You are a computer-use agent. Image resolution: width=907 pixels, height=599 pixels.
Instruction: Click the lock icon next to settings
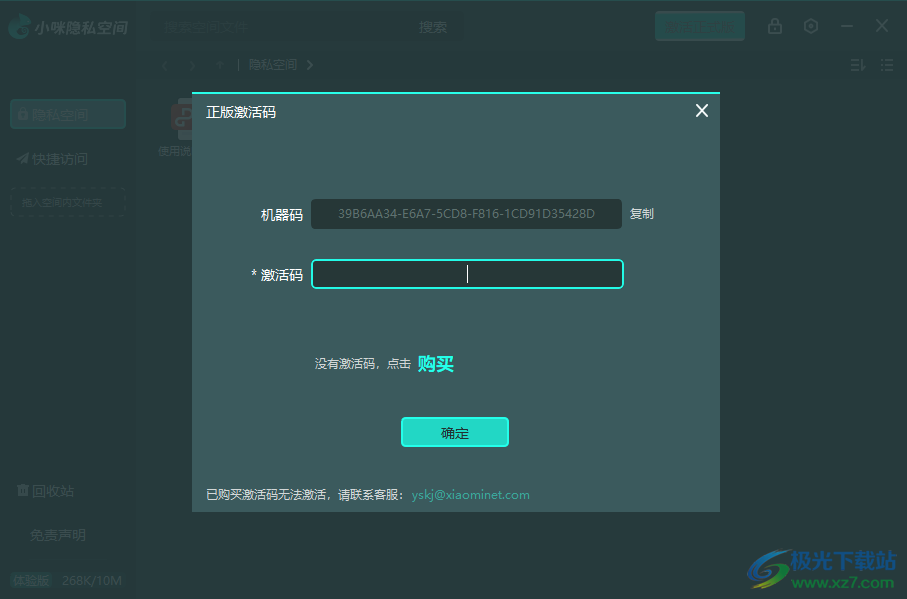775,26
